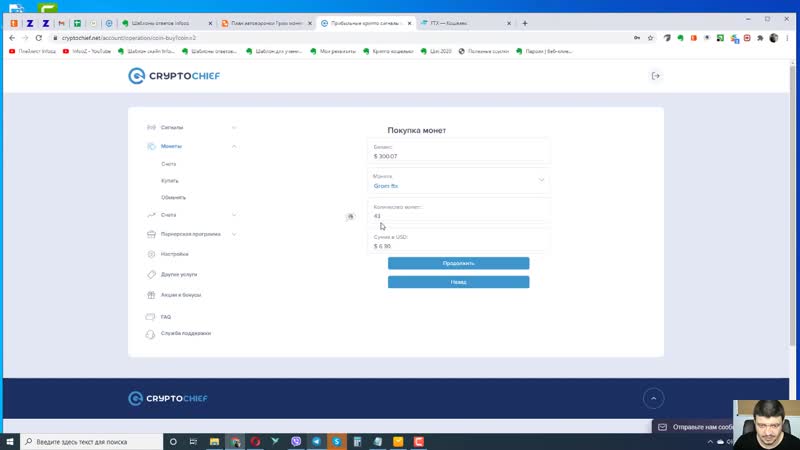Open the Chrome three-dot menu
800x450 pixels.
[787, 38]
